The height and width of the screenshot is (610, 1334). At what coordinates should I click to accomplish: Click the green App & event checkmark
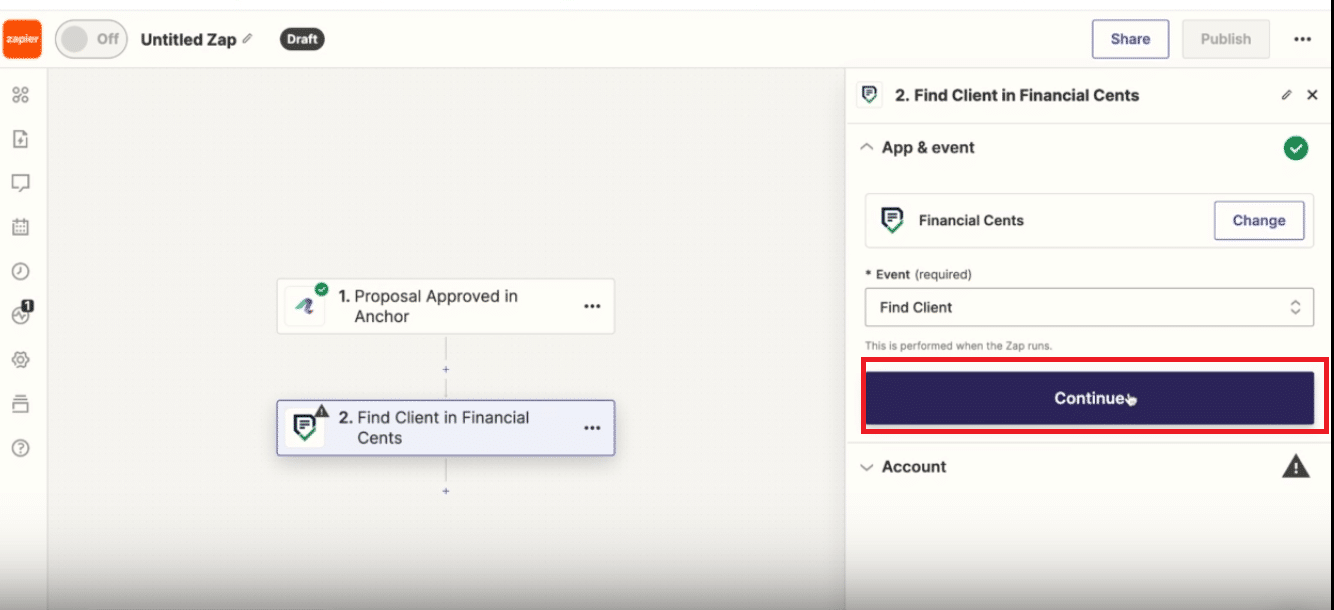click(1296, 148)
